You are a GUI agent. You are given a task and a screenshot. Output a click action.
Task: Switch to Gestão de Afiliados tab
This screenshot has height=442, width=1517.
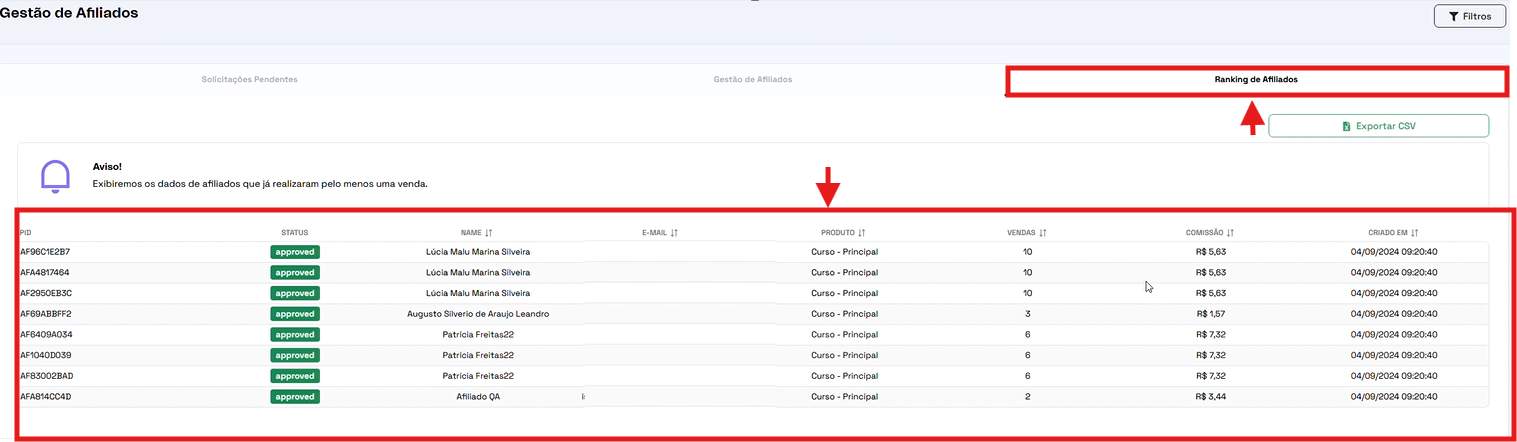[x=752, y=79]
